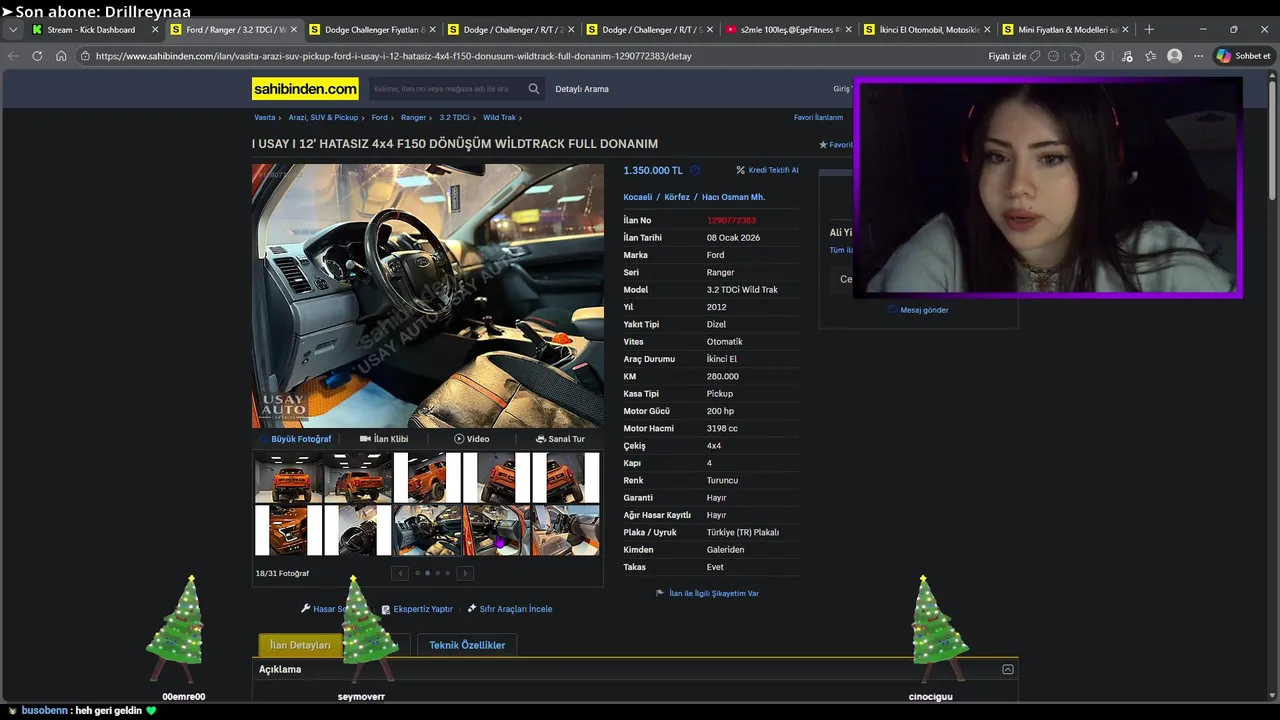Click Mesaj gönder to message seller

[x=918, y=310]
